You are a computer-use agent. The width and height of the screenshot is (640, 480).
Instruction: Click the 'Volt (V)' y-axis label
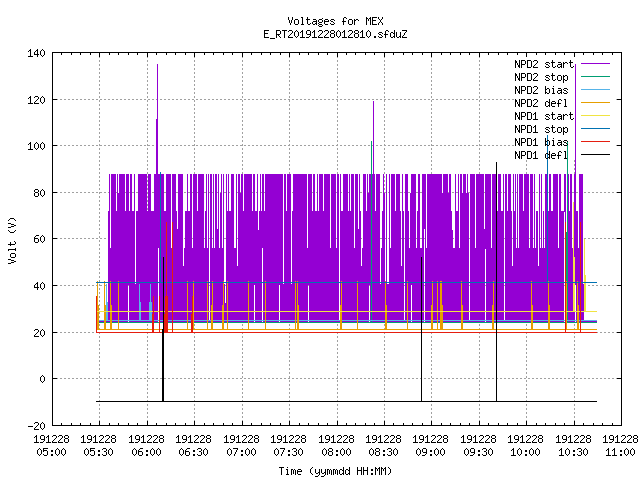12,240
